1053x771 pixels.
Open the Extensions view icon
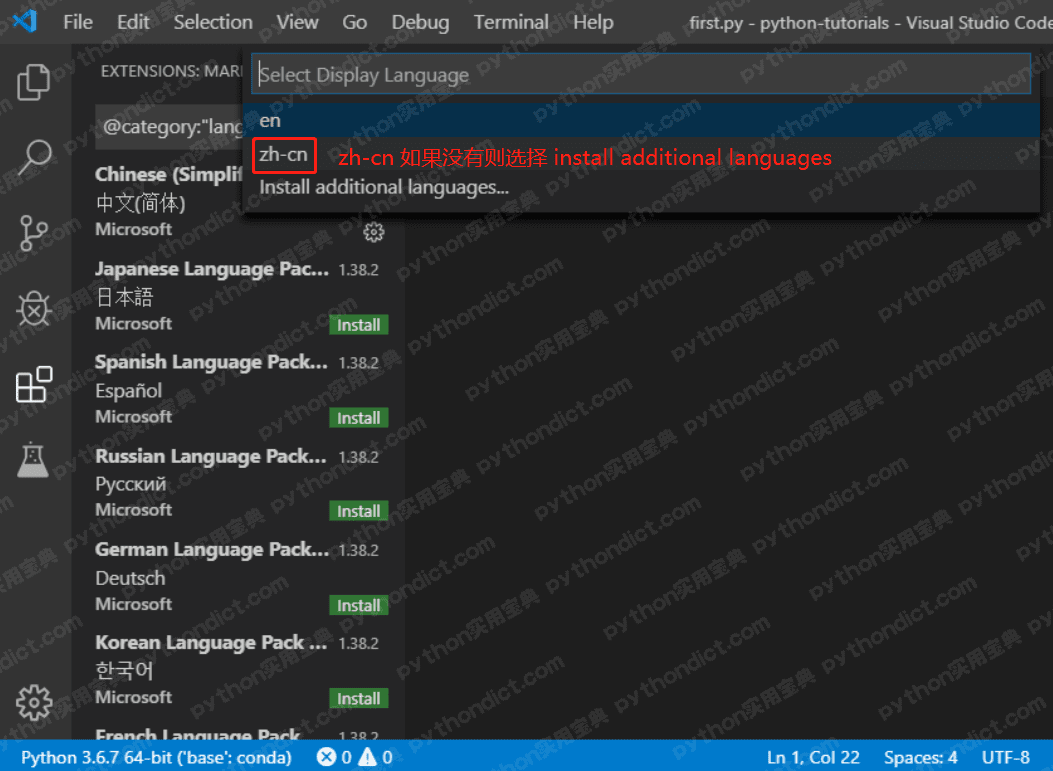pyautogui.click(x=34, y=385)
